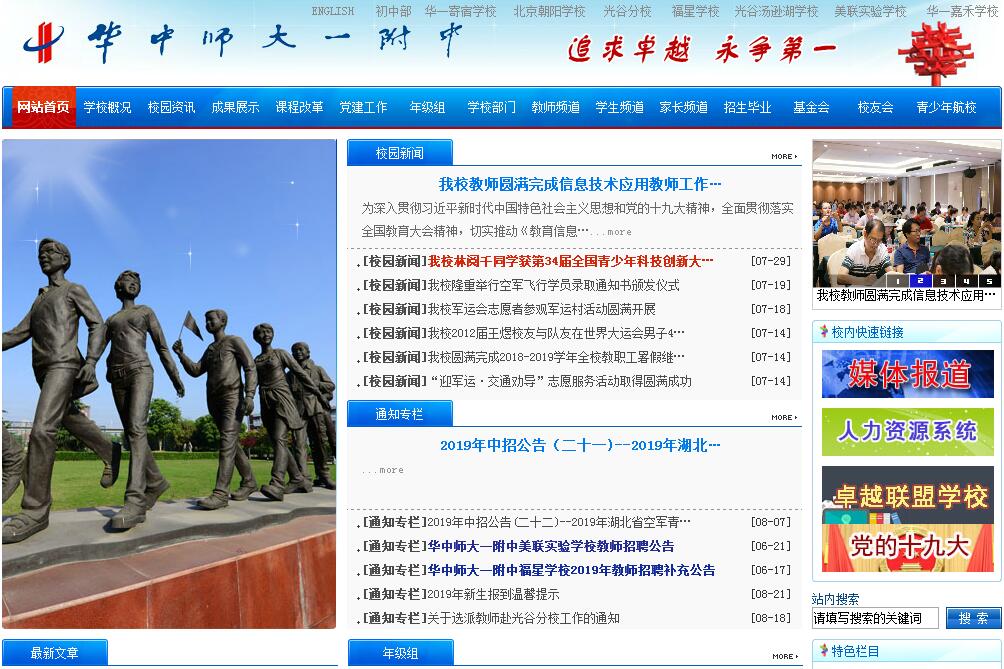Viewport: 1004px width, 669px height.
Task: Open notice 2019年新生报到温馨提示
Action: tap(493, 594)
